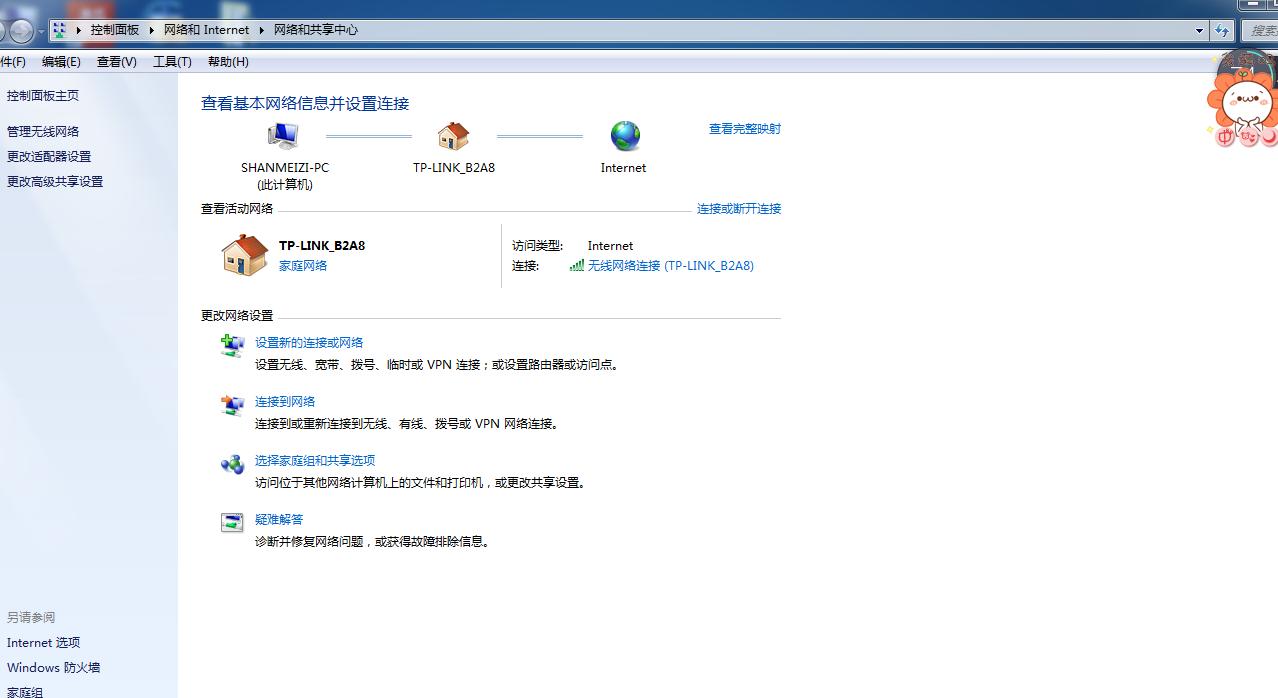Click the refresh icon in the address bar
Viewport: 1278px width, 698px height.
pos(1222,30)
